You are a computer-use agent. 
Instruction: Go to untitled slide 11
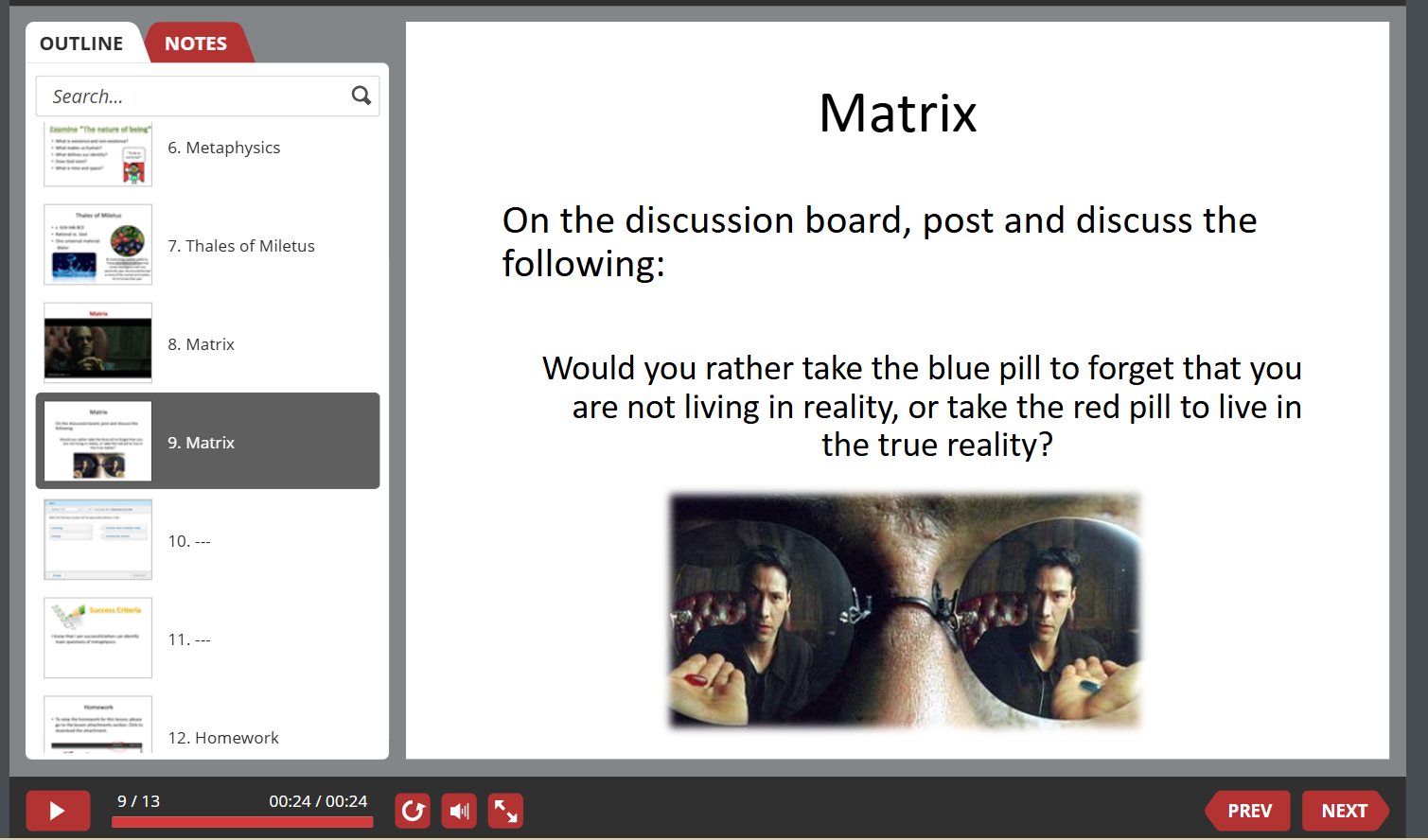coord(207,639)
